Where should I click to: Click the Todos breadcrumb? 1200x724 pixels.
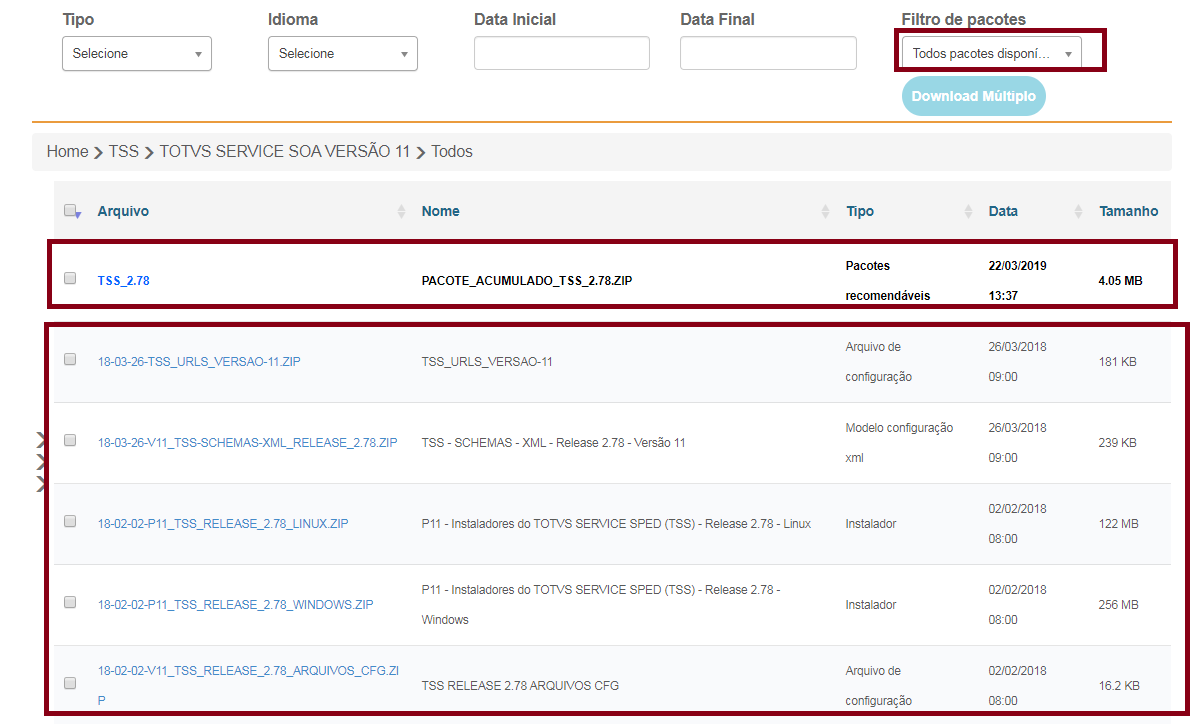point(452,152)
